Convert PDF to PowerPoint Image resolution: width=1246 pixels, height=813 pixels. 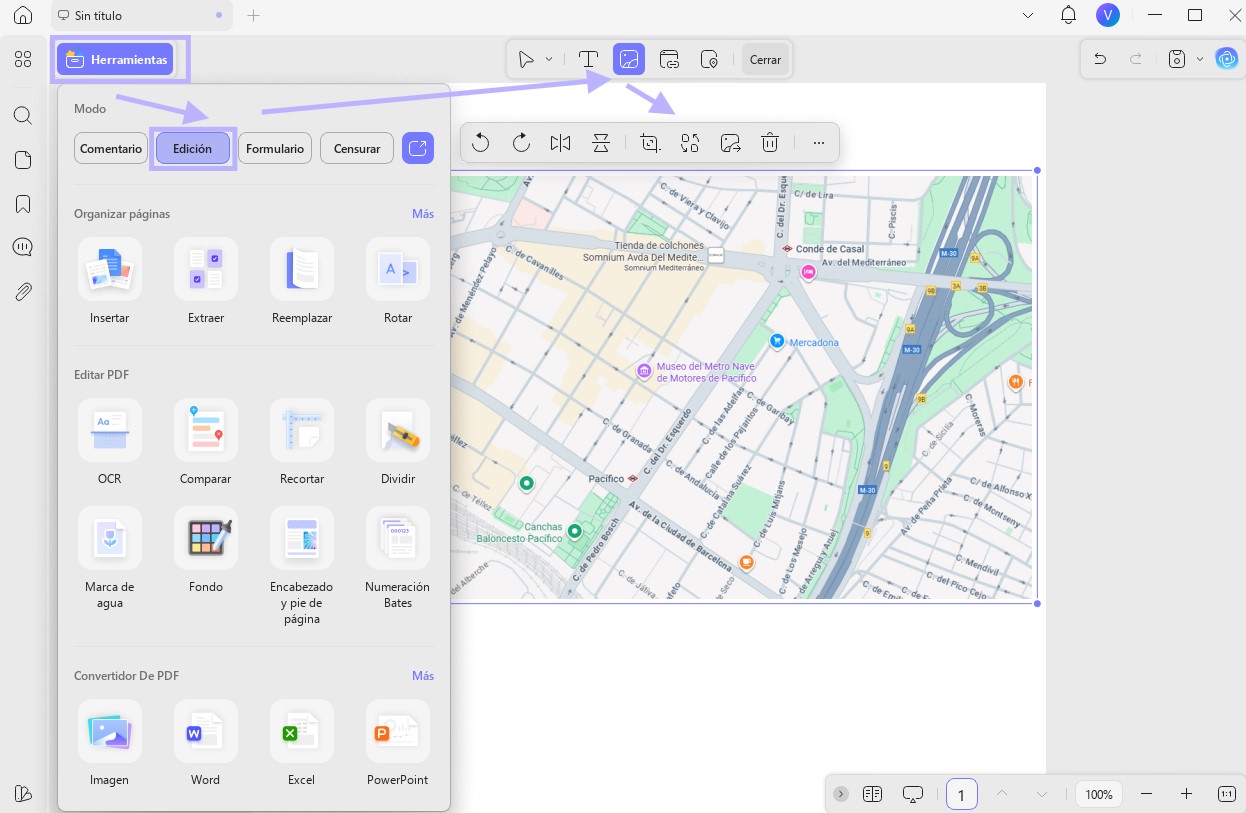point(398,742)
